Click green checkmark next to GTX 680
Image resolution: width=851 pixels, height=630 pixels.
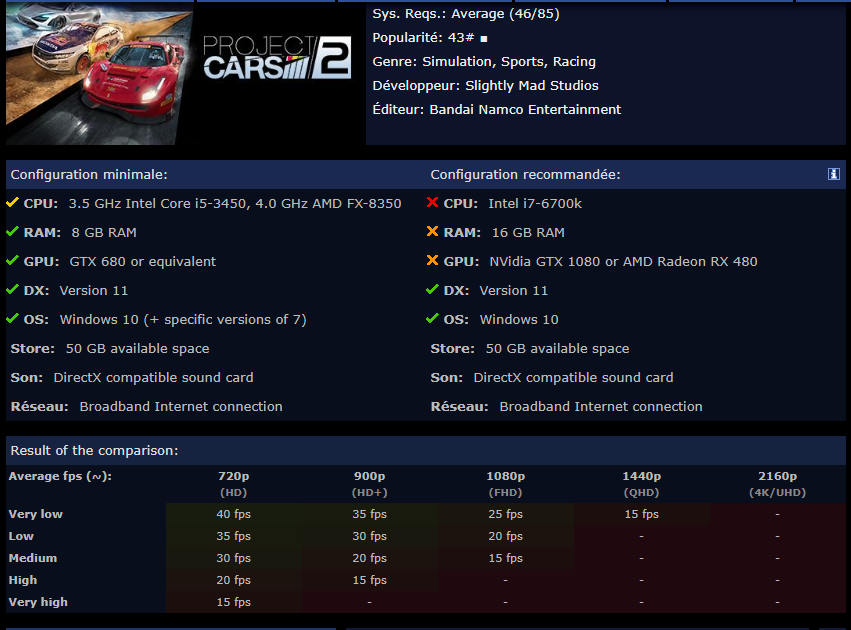(x=12, y=261)
